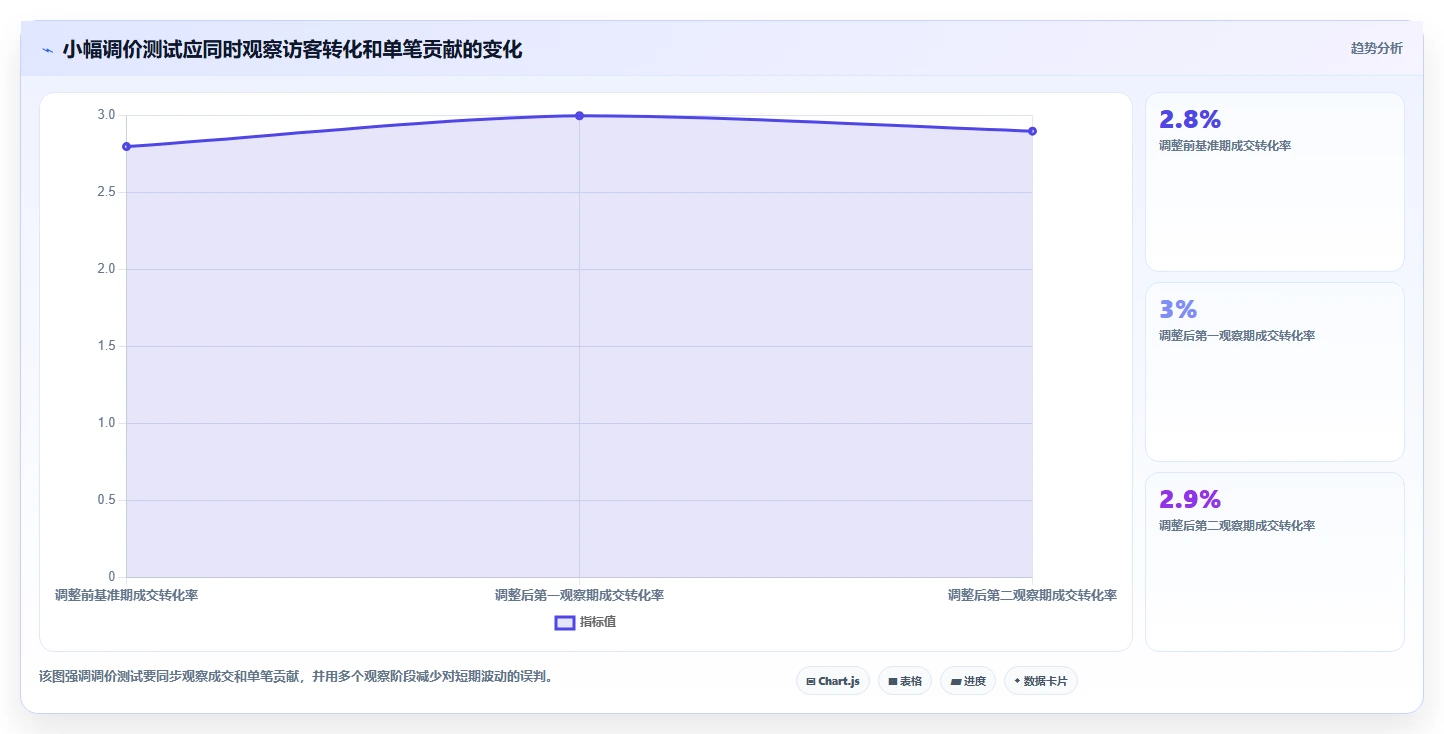The image size is (1444, 734).
Task: Click the footer description starting 该图强调调价测试
Action: pos(296,677)
